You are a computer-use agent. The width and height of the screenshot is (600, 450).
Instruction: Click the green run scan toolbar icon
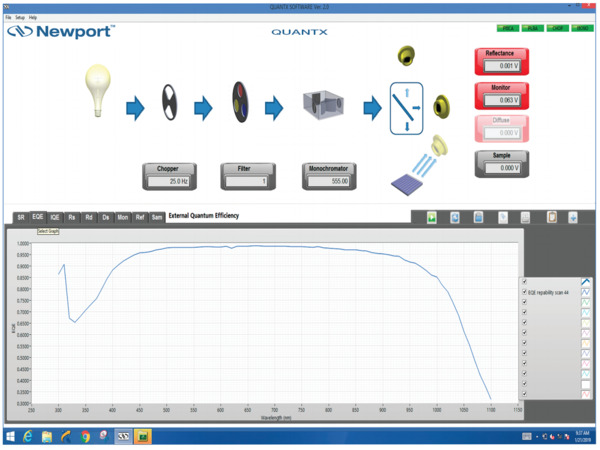(432, 217)
